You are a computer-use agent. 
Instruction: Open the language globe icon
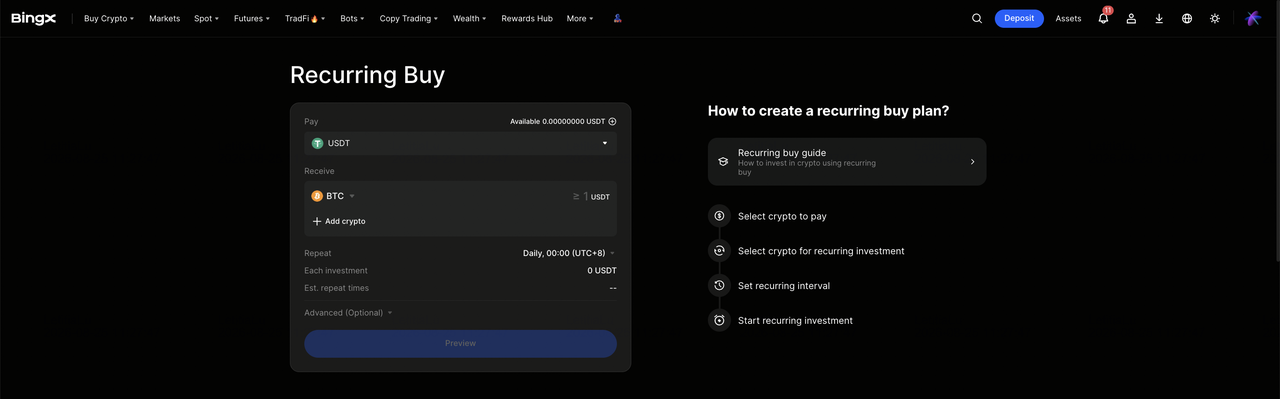pos(1187,18)
